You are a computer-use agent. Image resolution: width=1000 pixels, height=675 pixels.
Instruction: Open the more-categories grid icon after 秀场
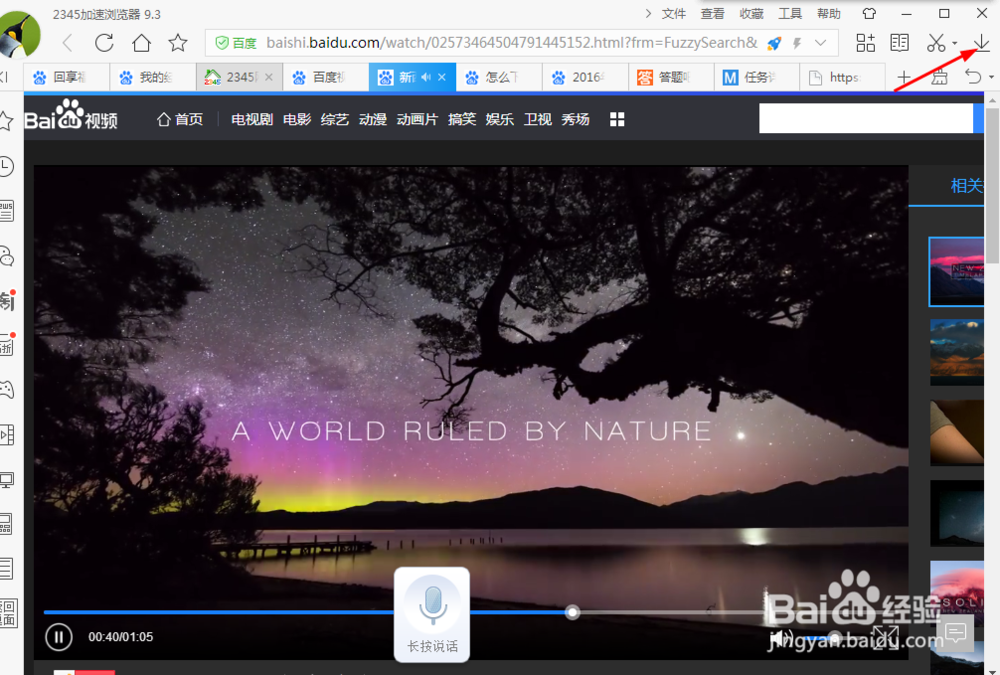617,119
